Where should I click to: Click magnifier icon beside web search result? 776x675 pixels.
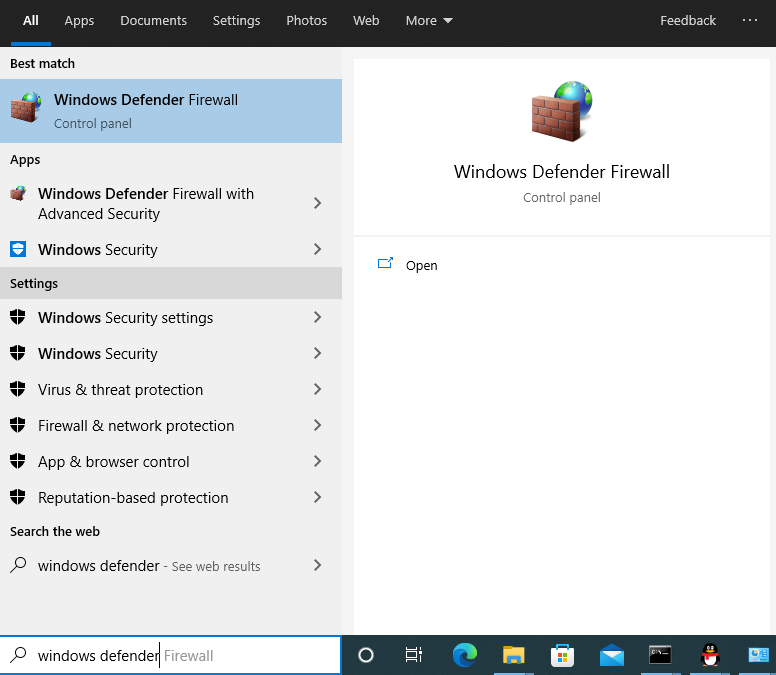[18, 565]
